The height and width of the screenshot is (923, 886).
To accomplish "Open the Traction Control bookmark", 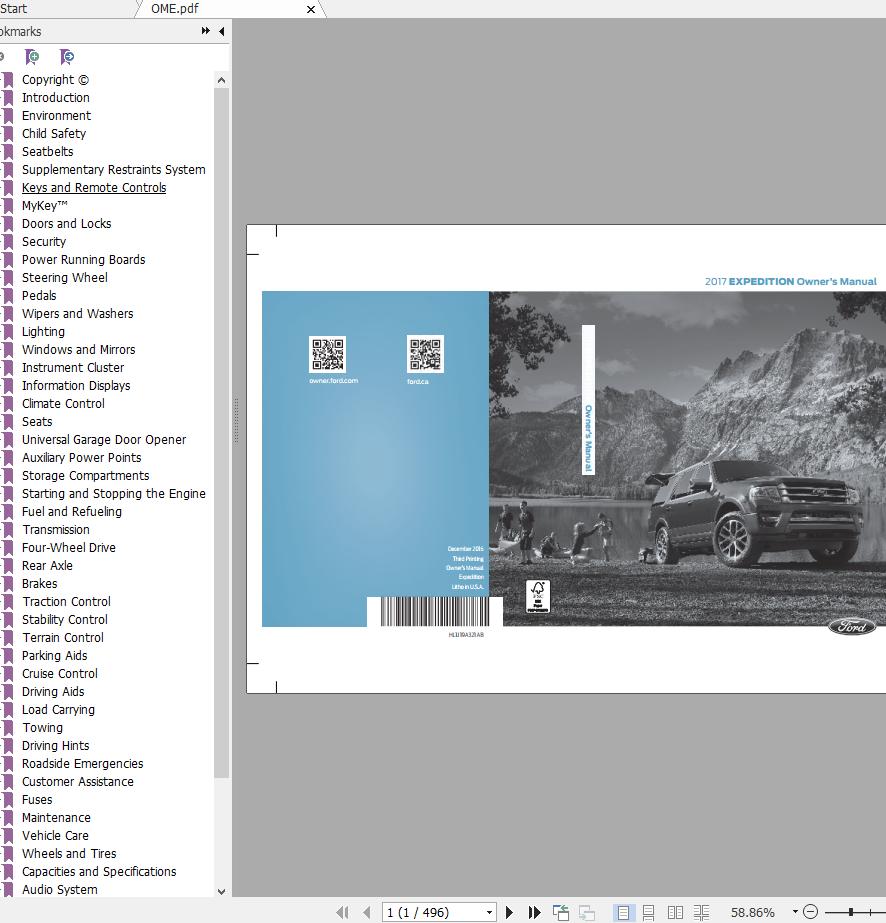I will coord(67,602).
